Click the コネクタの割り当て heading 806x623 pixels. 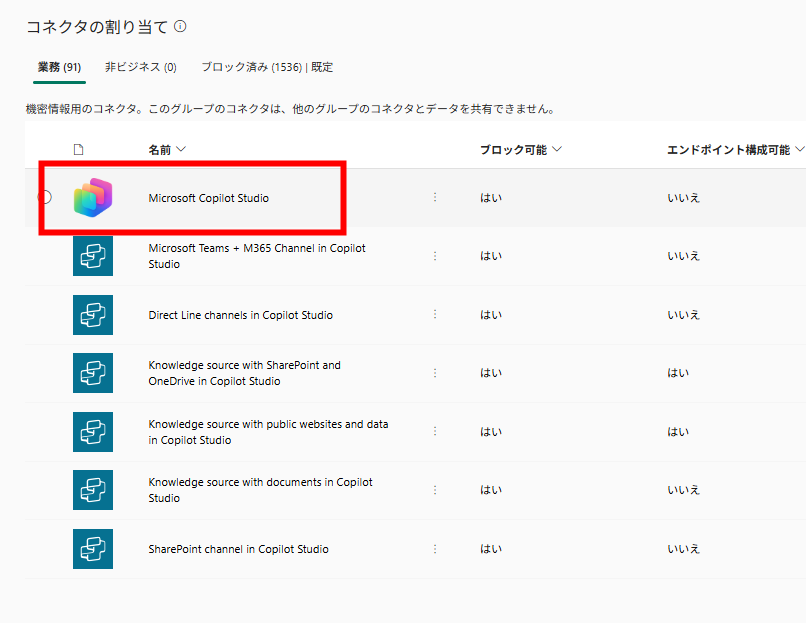[x=97, y=27]
